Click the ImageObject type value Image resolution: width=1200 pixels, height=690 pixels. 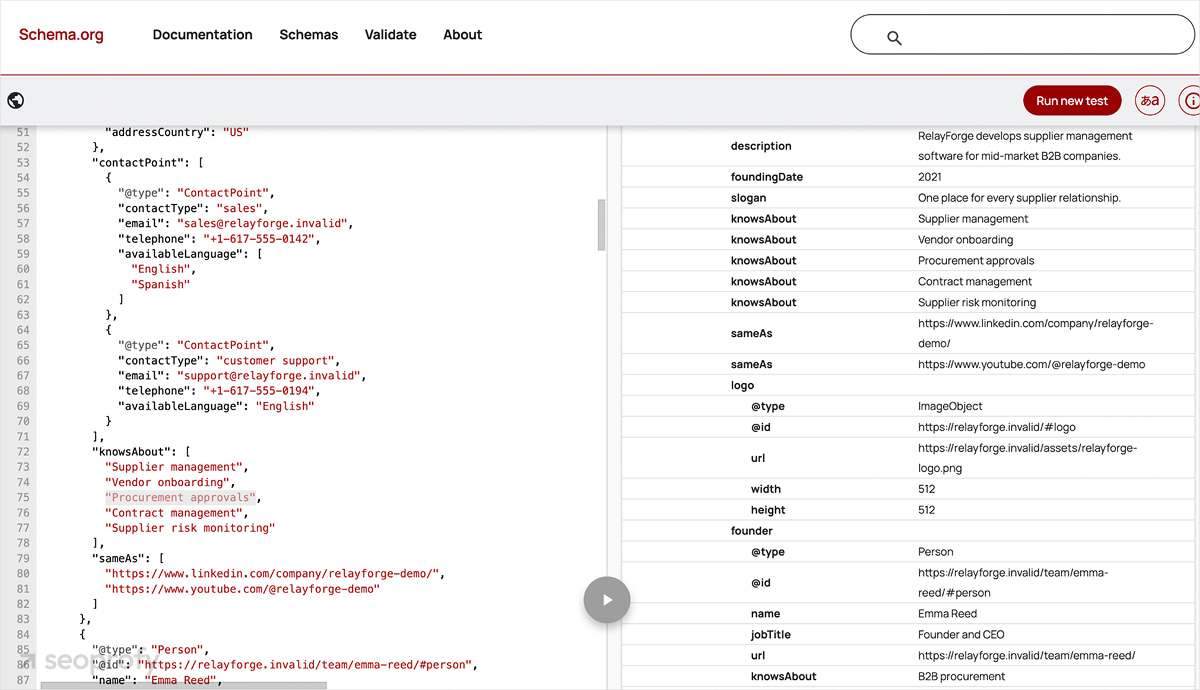coord(950,406)
